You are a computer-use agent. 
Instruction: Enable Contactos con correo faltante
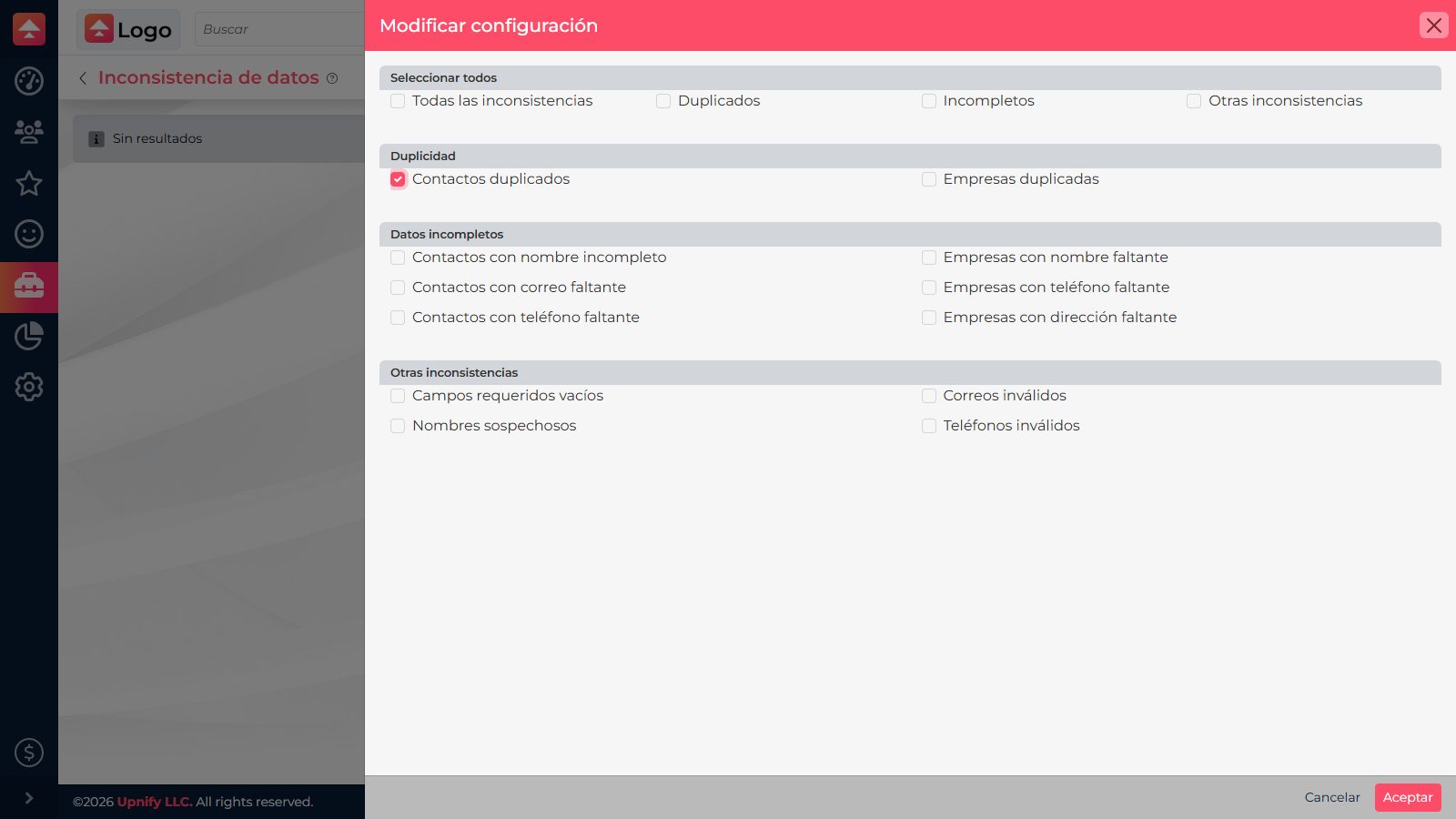[x=398, y=288]
